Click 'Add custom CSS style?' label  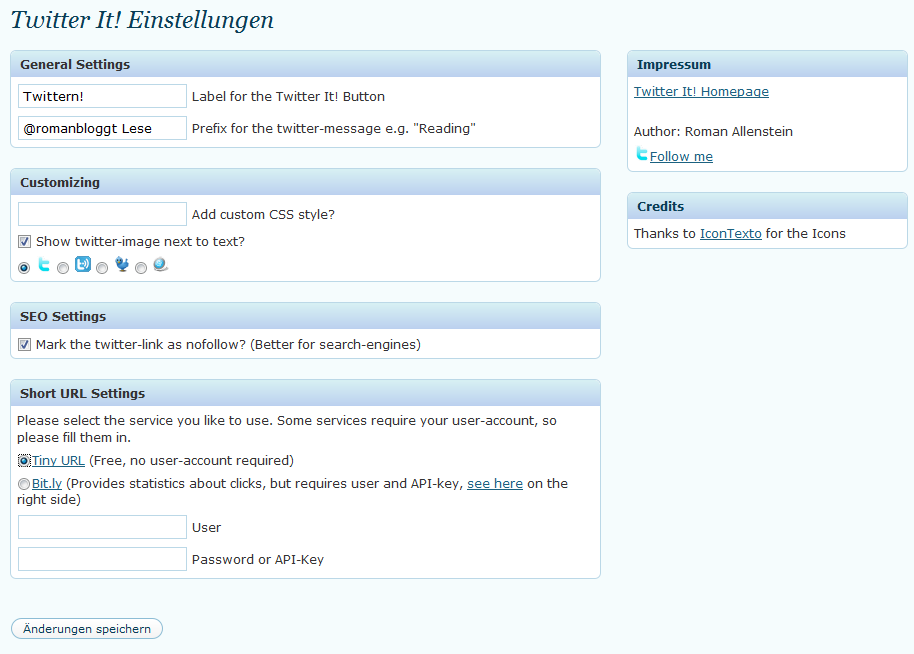click(x=263, y=215)
